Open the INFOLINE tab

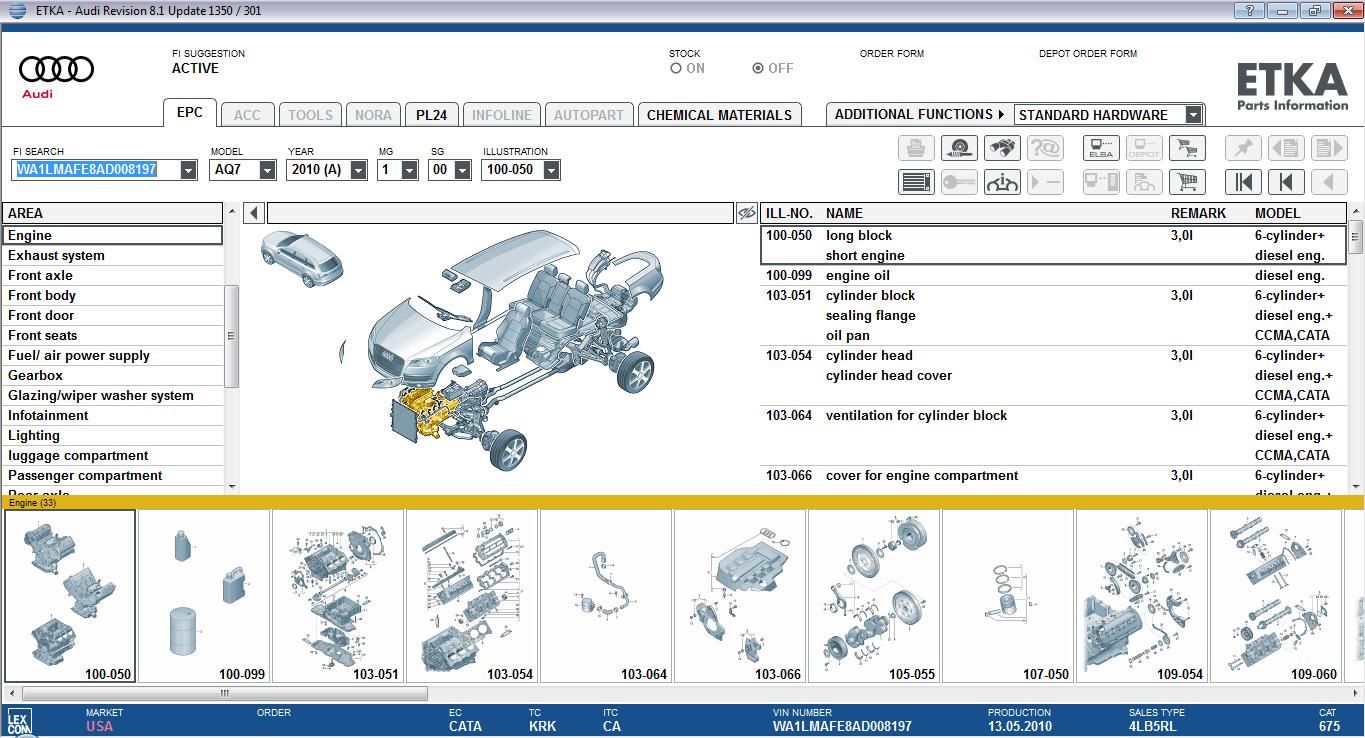click(502, 115)
